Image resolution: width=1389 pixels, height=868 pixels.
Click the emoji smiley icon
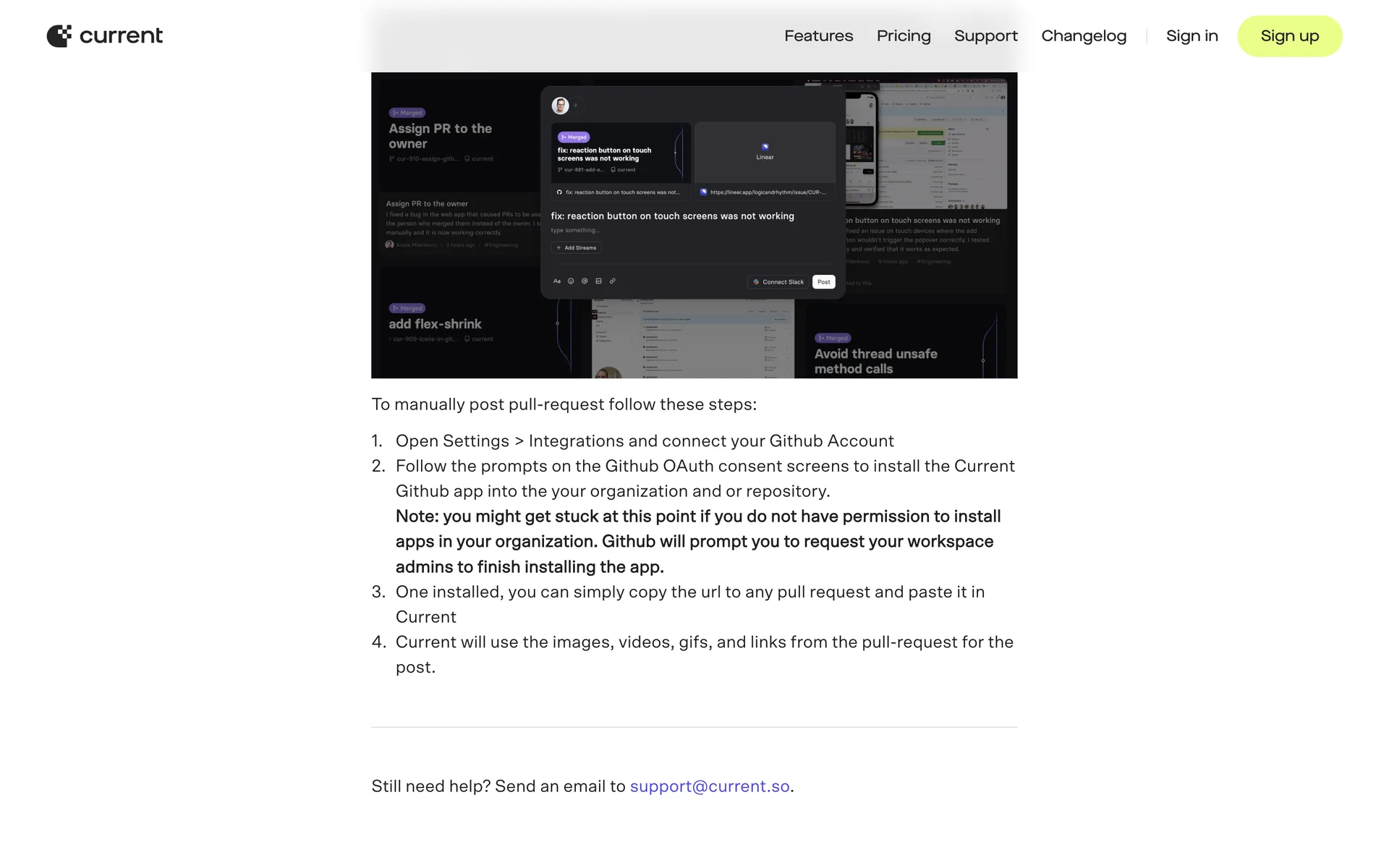coord(571,281)
